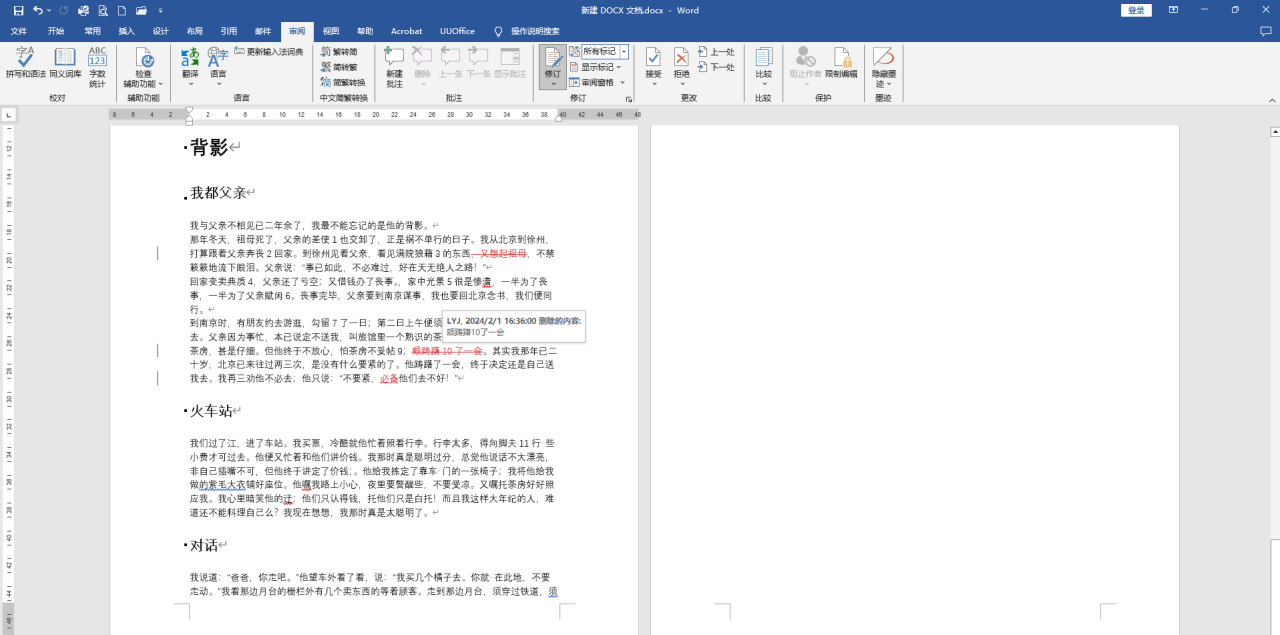Jump to previous change 上一处
Screen dimensions: 1280x635
[x=716, y=52]
